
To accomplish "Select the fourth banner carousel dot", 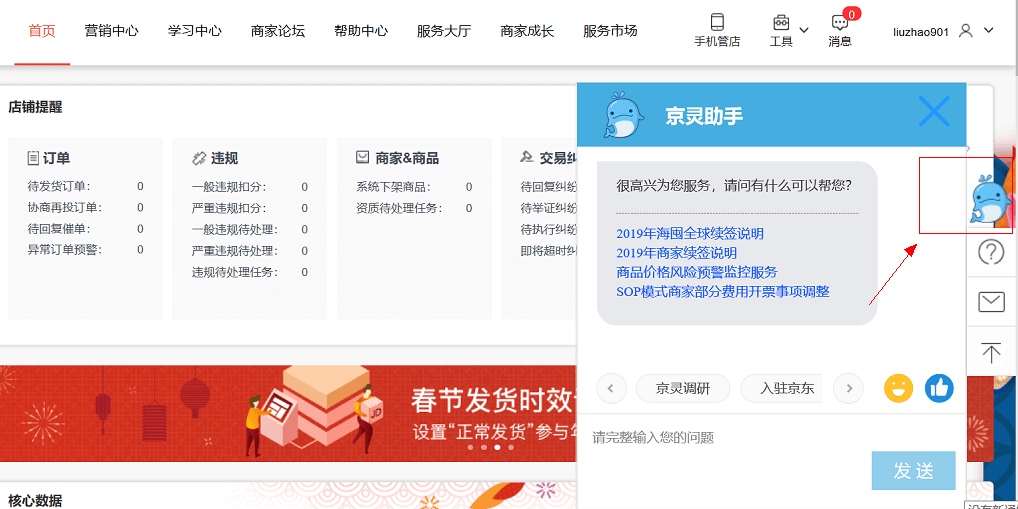I will point(511,447).
